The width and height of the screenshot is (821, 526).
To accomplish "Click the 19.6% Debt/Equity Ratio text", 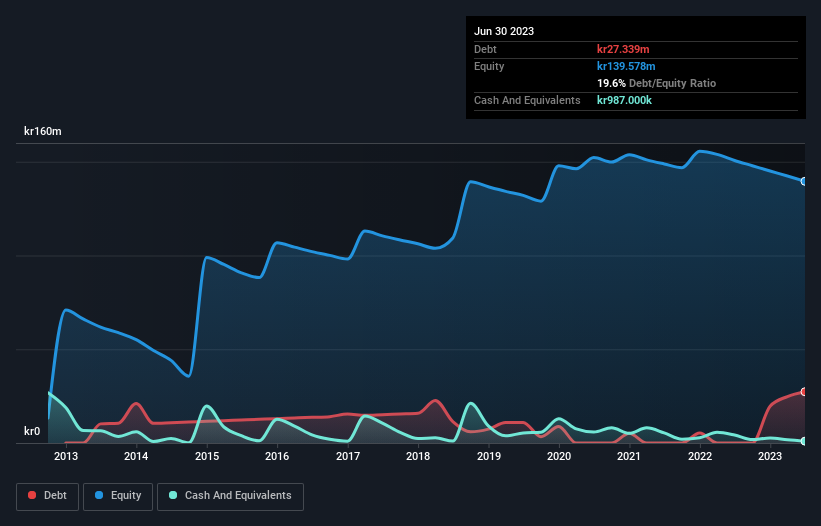I will click(x=657, y=83).
